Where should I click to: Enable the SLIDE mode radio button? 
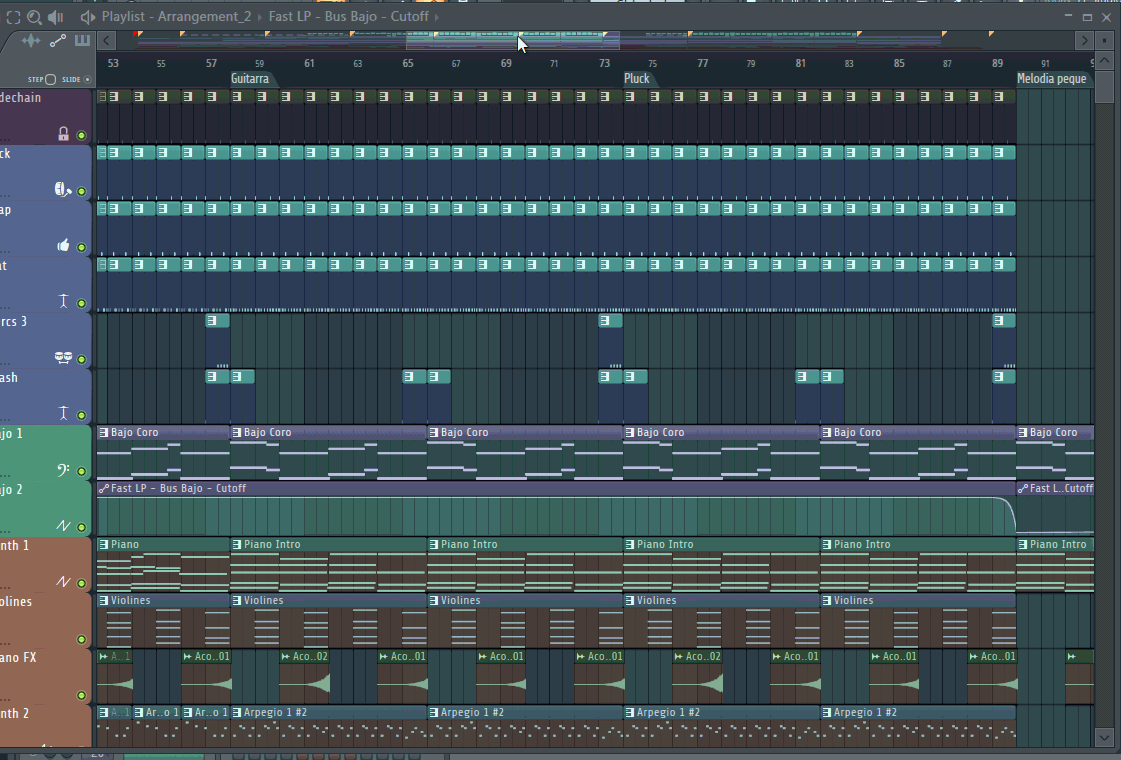click(87, 79)
